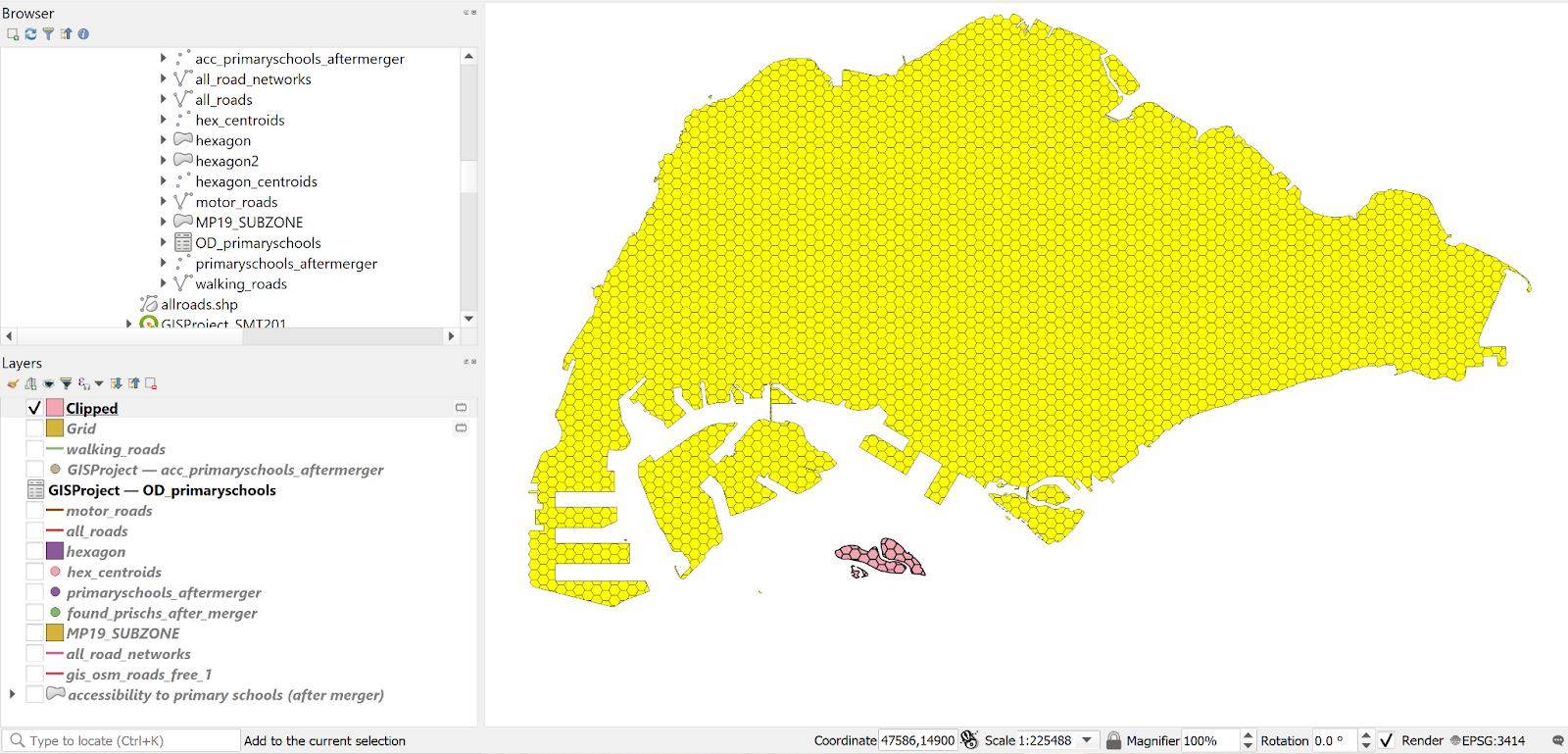Open Layer Styling panel paintbrush icon
The width and height of the screenshot is (1568, 754).
[13, 384]
